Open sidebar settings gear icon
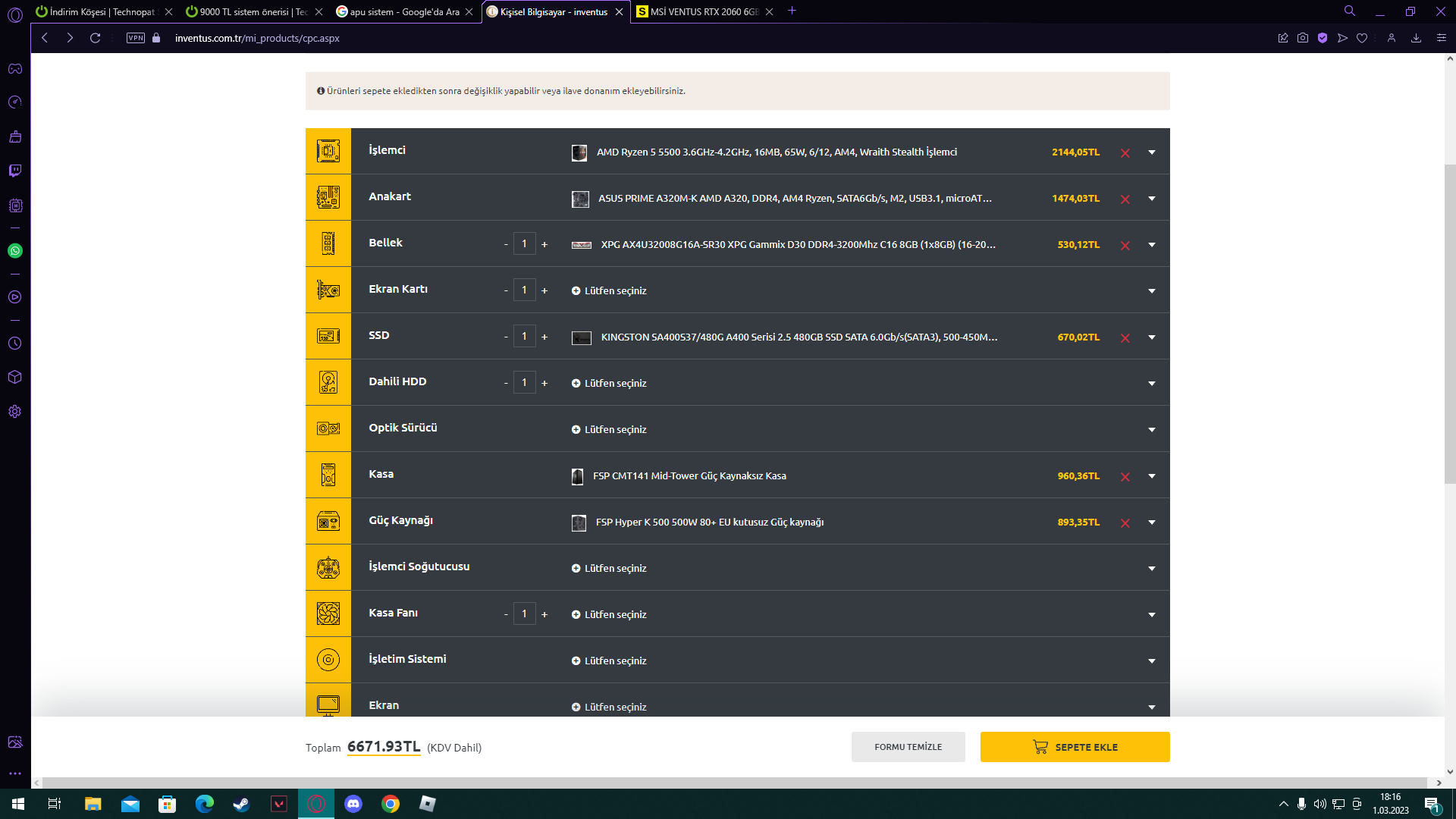The image size is (1456, 819). pos(15,412)
